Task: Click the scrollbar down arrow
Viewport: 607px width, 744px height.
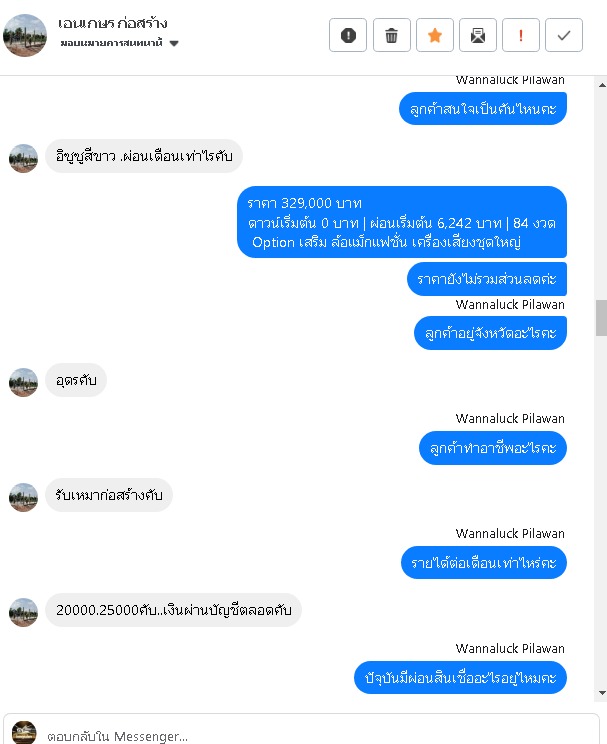Action: point(602,693)
